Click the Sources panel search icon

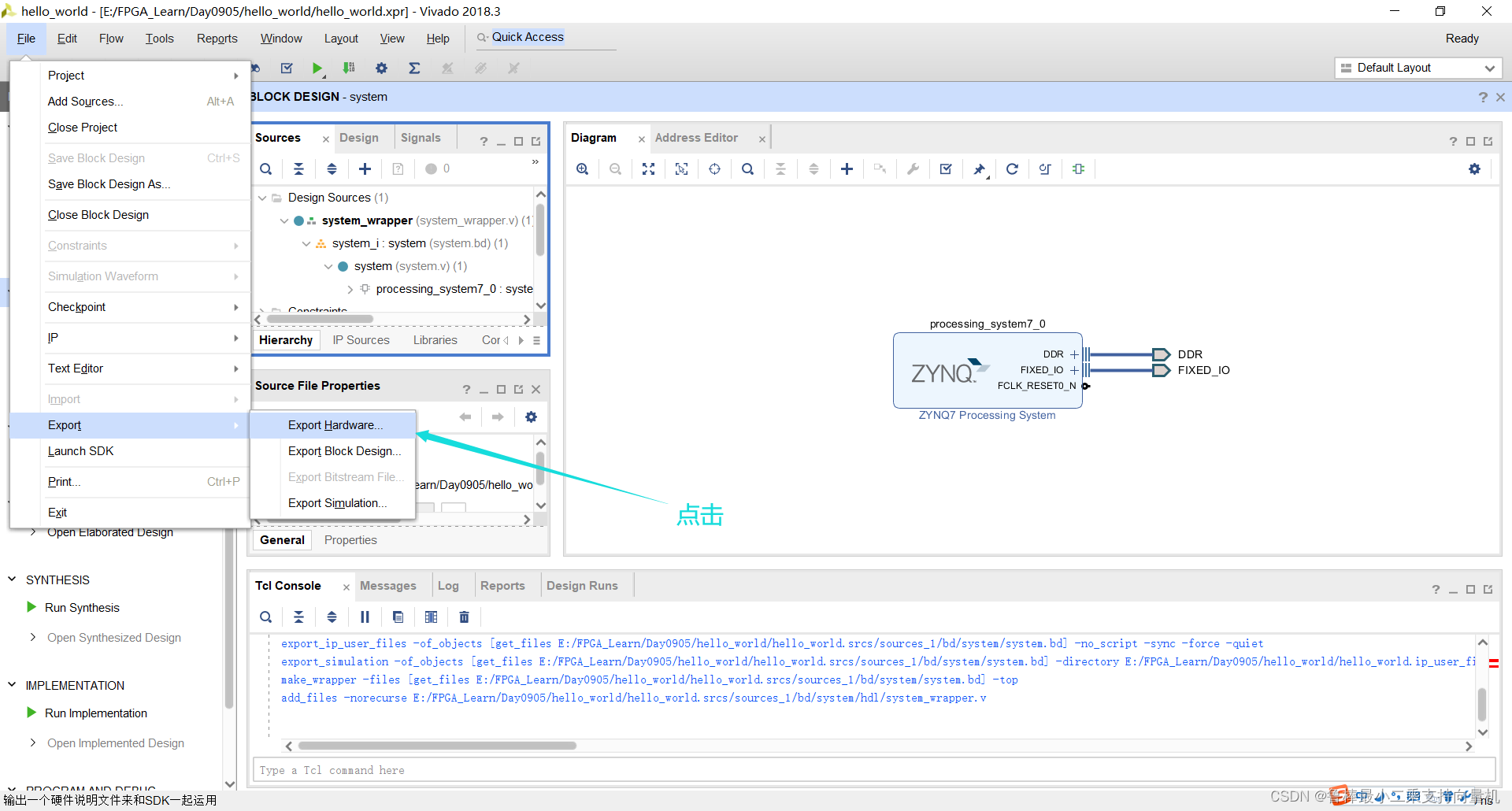(x=266, y=168)
